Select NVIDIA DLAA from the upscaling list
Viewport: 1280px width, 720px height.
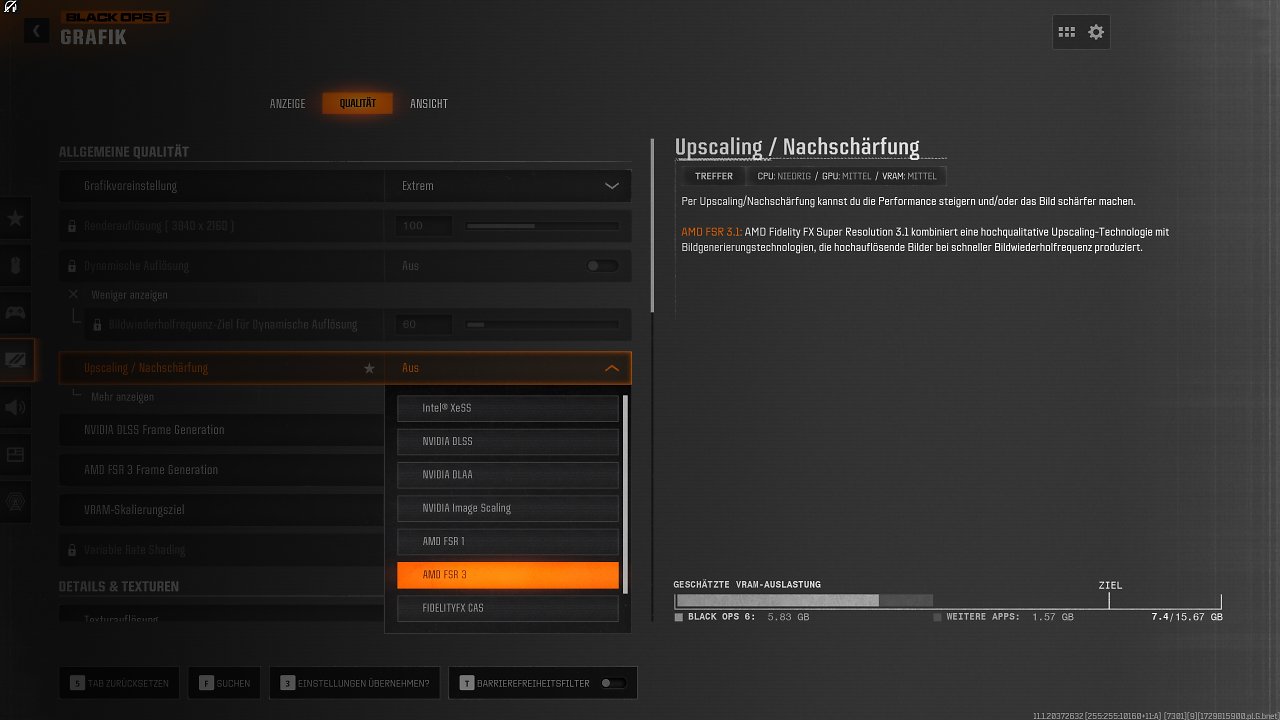pos(508,475)
